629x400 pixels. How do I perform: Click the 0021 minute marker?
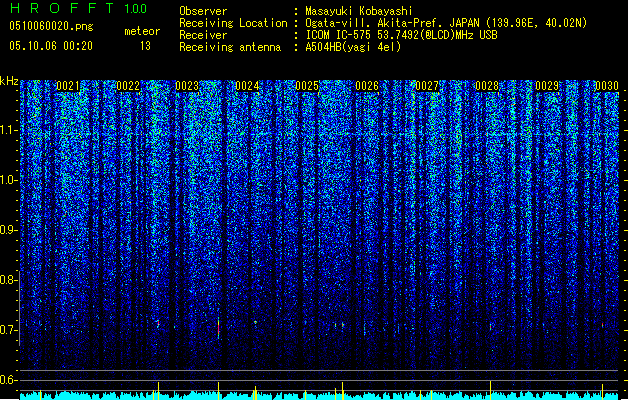(x=68, y=86)
